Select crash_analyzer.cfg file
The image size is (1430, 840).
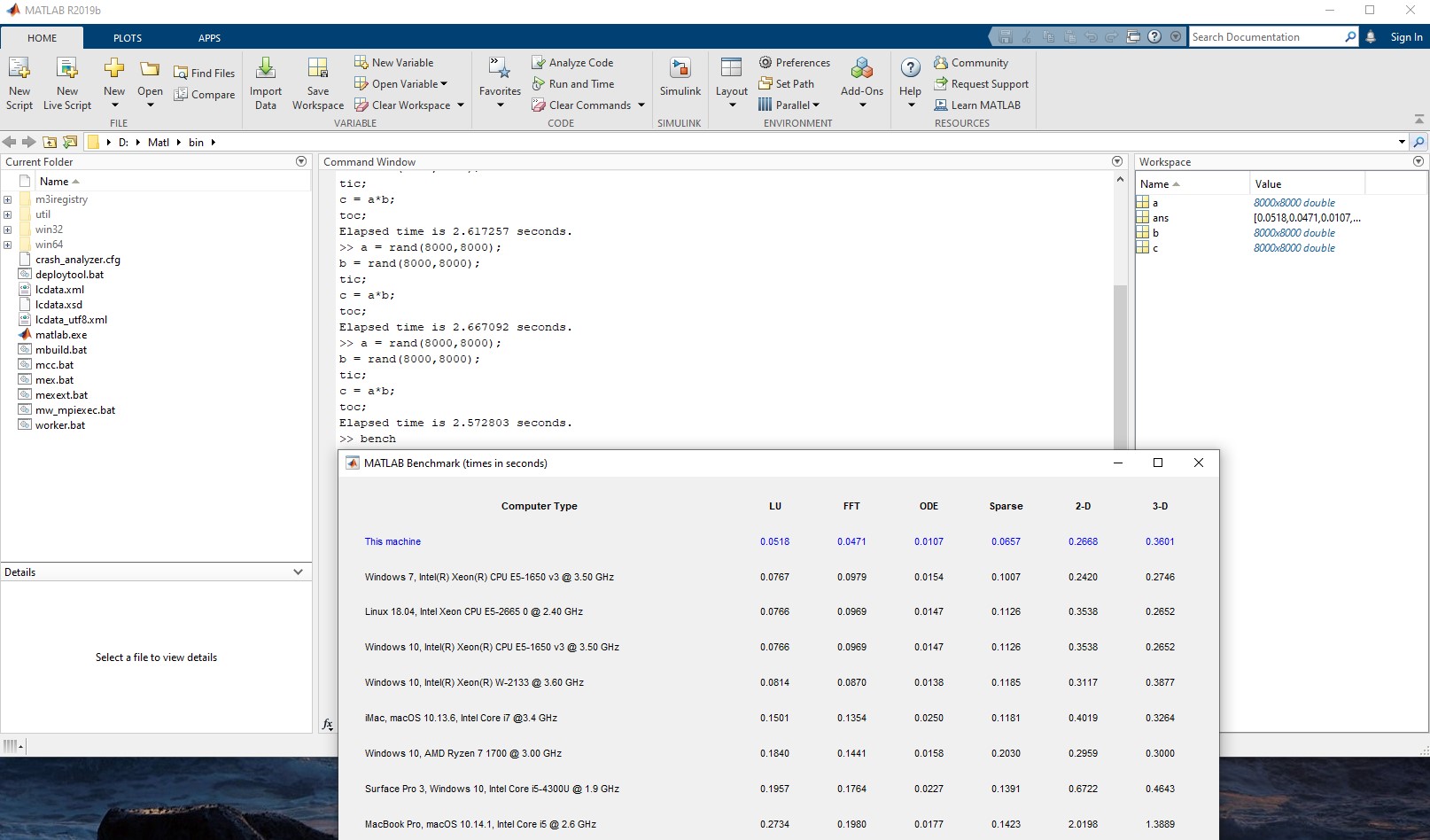click(78, 260)
